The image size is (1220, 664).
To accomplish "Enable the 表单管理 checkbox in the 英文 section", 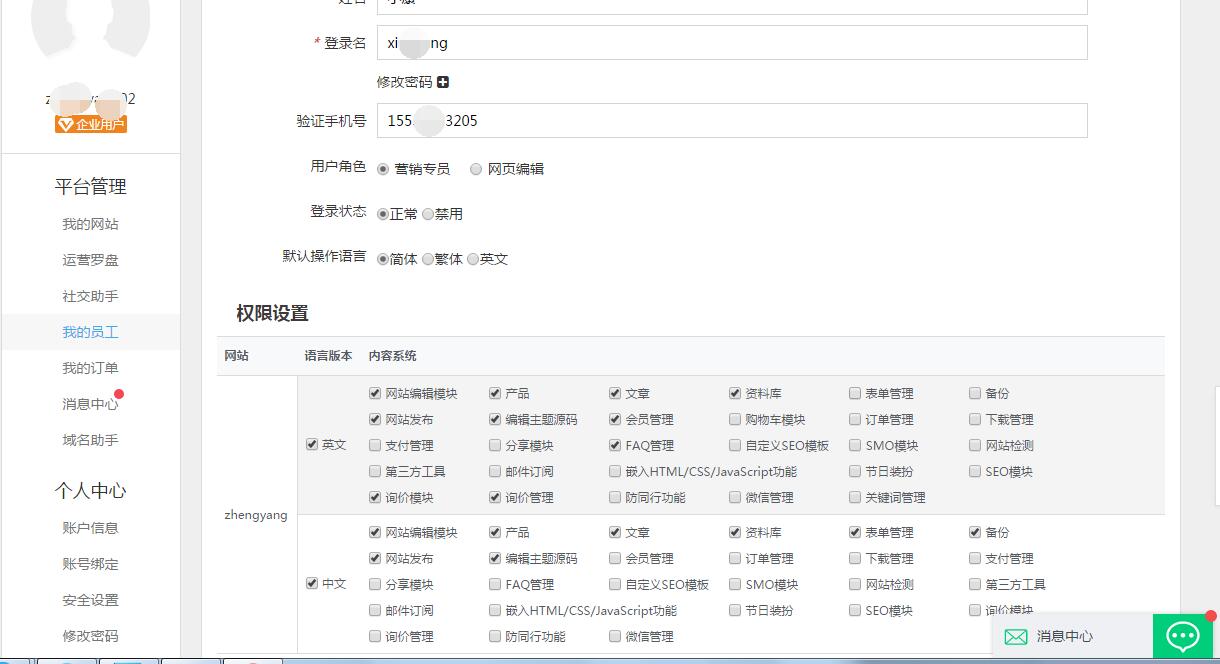I will 855,393.
